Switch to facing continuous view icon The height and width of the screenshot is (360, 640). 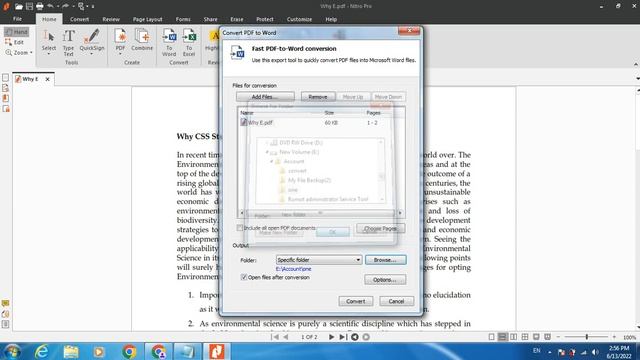pyautogui.click(x=525, y=337)
